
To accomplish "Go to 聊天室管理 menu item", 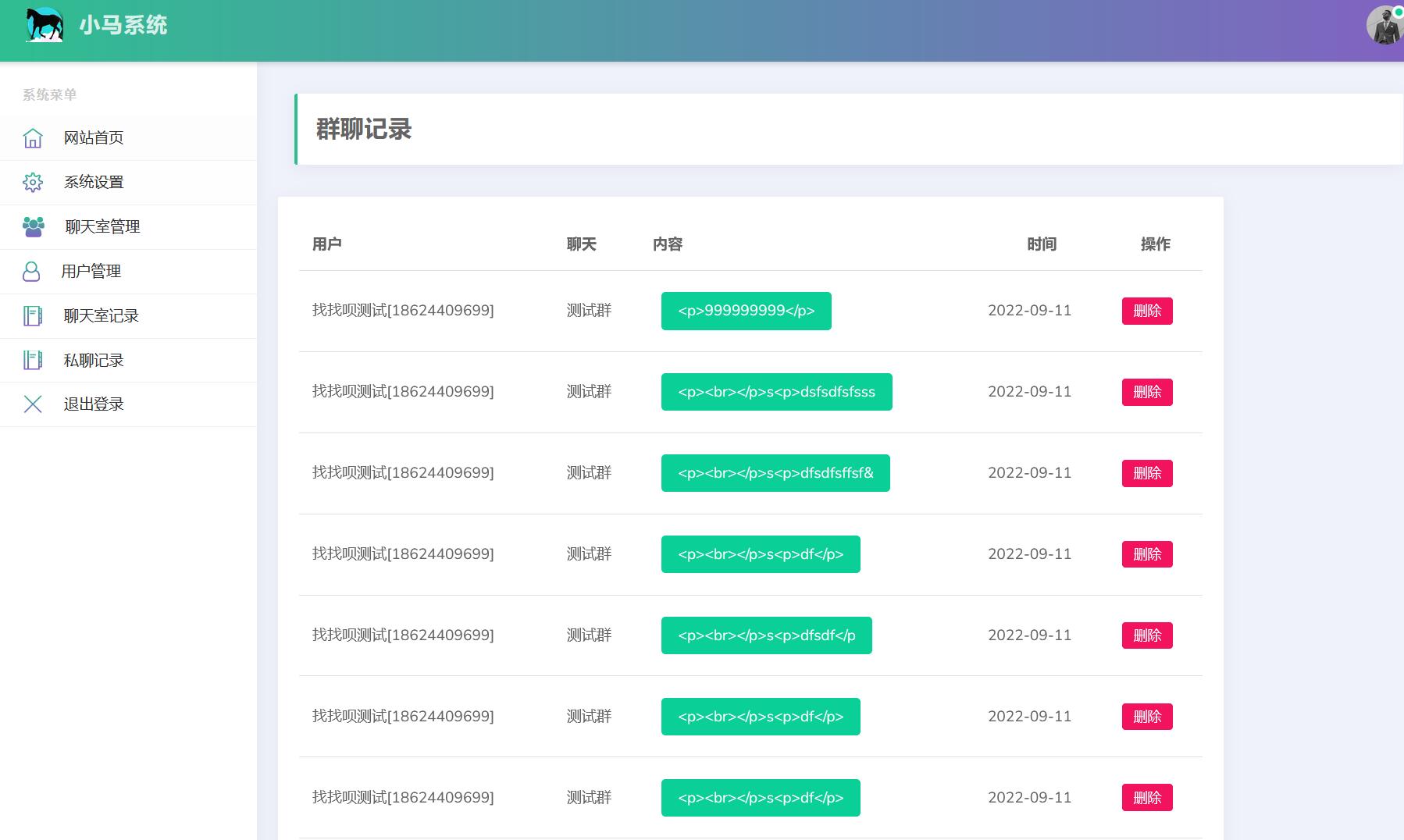I will 102,227.
